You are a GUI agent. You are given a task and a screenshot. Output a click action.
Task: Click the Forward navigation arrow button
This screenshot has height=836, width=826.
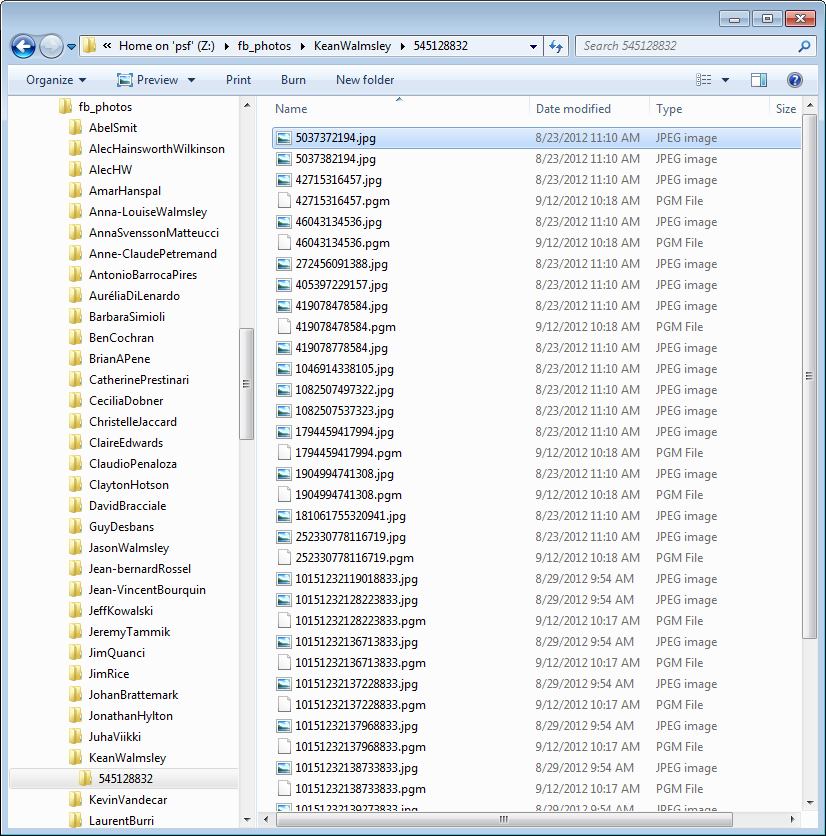tap(51, 46)
